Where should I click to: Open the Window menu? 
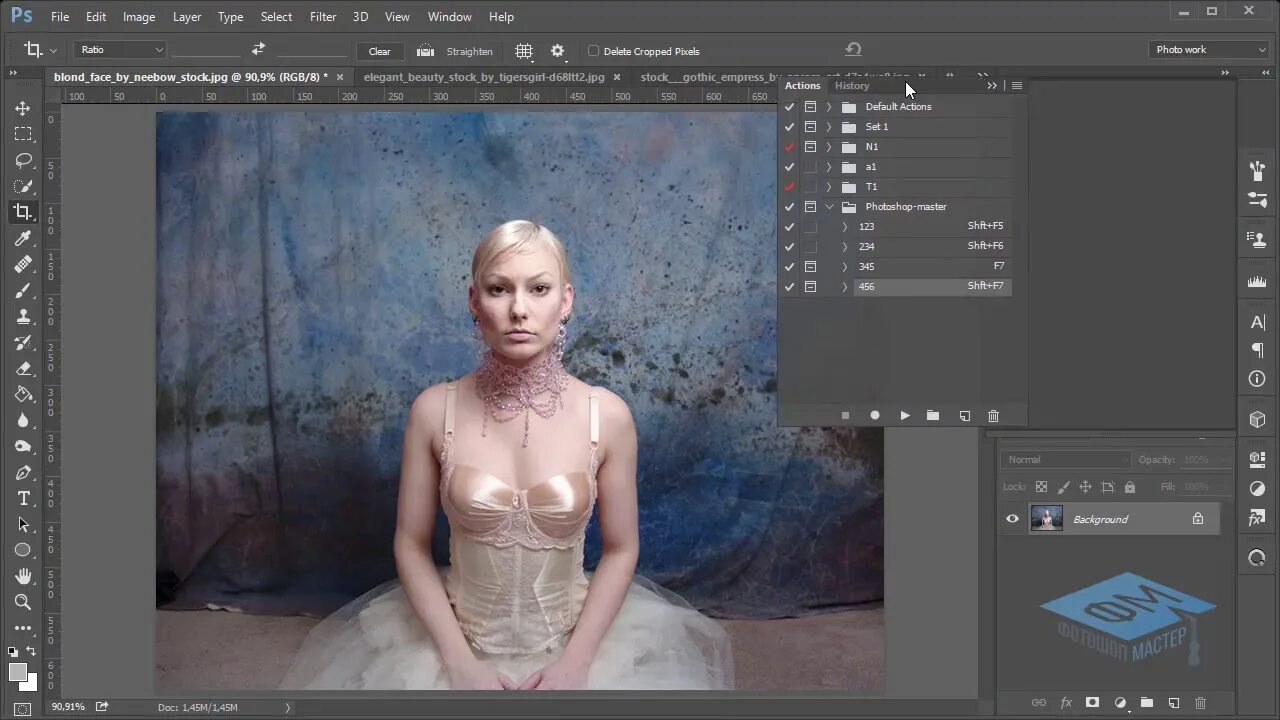pyautogui.click(x=450, y=17)
